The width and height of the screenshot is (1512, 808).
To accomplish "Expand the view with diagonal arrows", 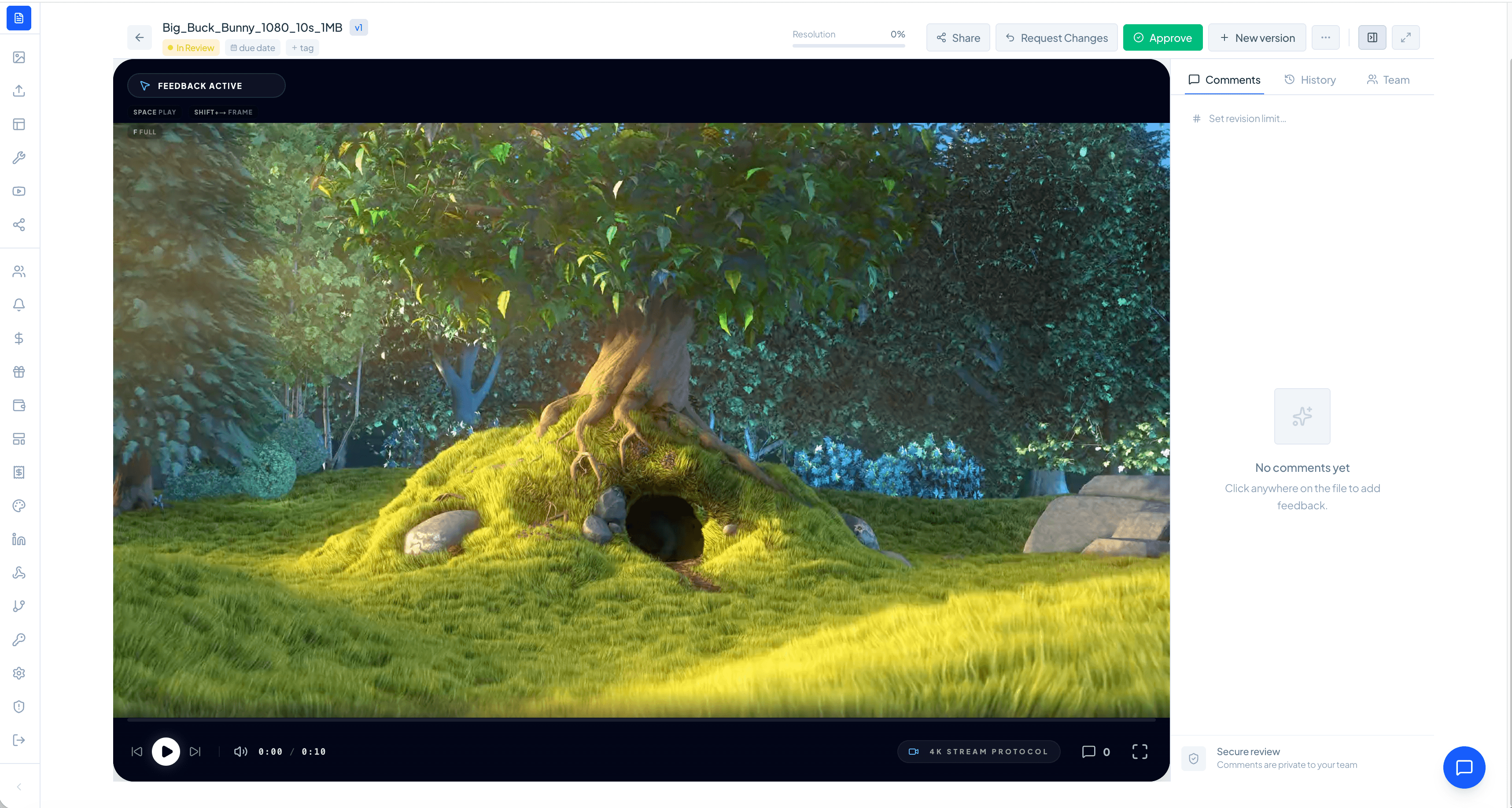I will [x=1406, y=37].
